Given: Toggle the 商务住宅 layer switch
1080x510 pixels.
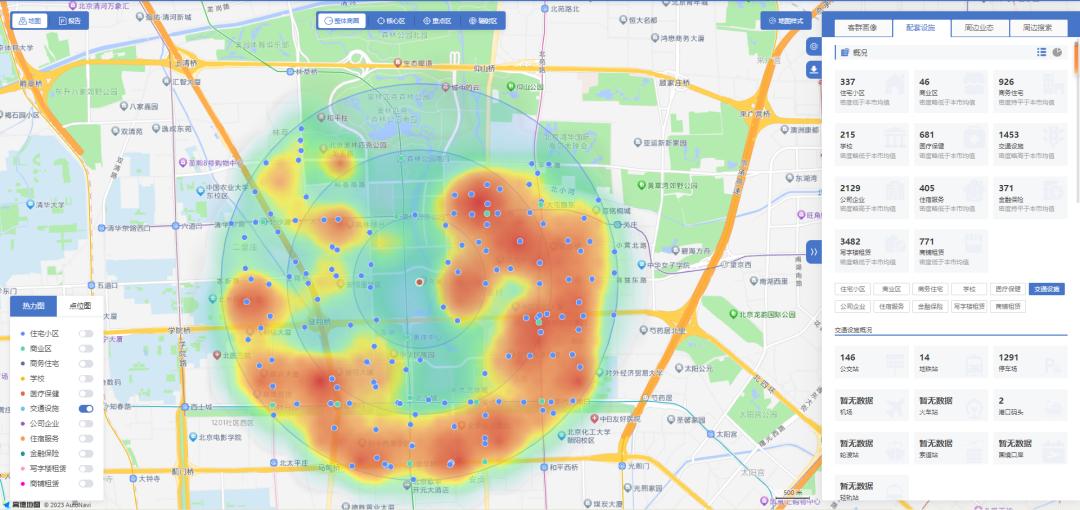Looking at the screenshot, I should pyautogui.click(x=85, y=363).
